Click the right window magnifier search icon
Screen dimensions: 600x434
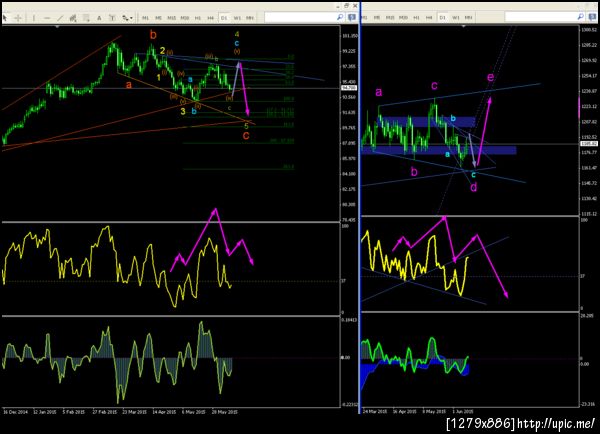(580, 17)
